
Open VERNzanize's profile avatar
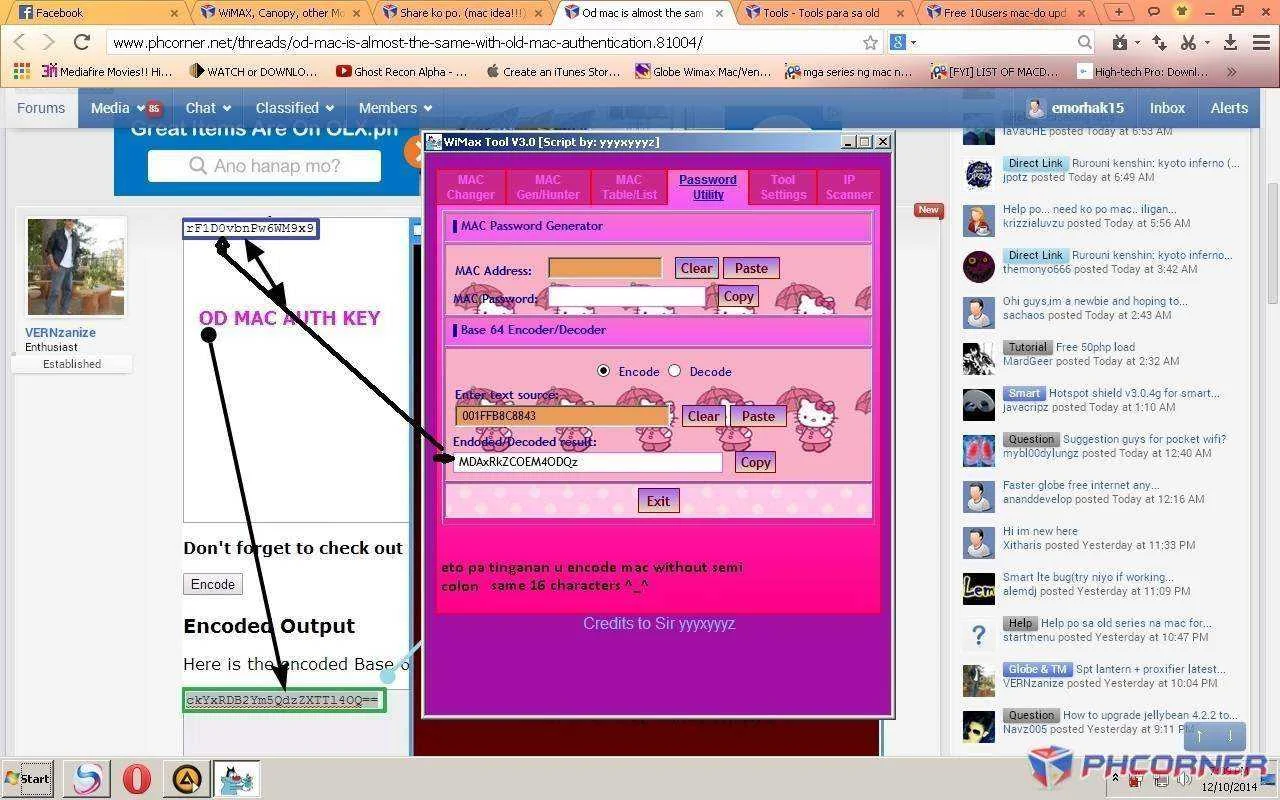coord(76,267)
